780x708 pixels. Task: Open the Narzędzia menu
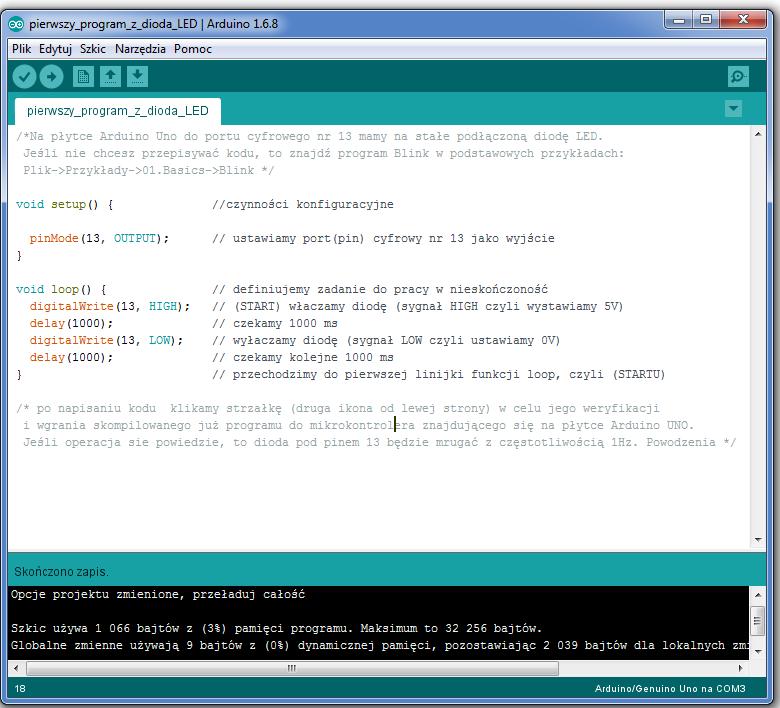coord(140,49)
